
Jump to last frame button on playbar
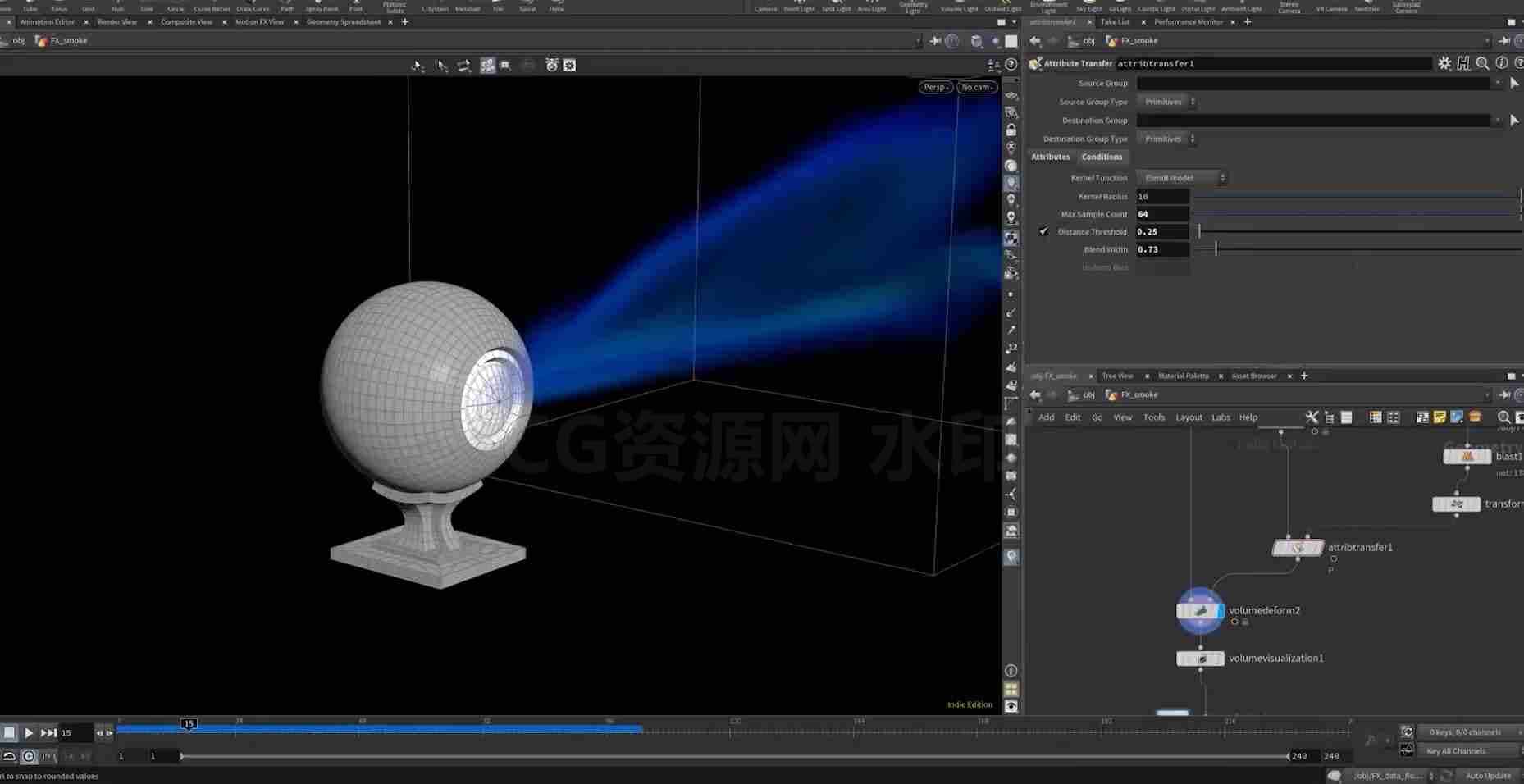pos(48,732)
